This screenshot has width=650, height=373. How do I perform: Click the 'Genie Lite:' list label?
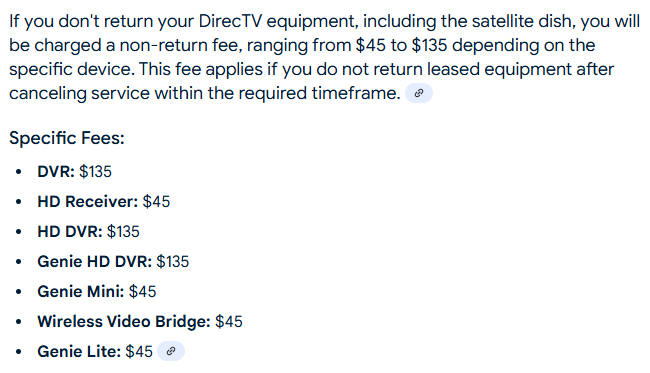coord(79,351)
